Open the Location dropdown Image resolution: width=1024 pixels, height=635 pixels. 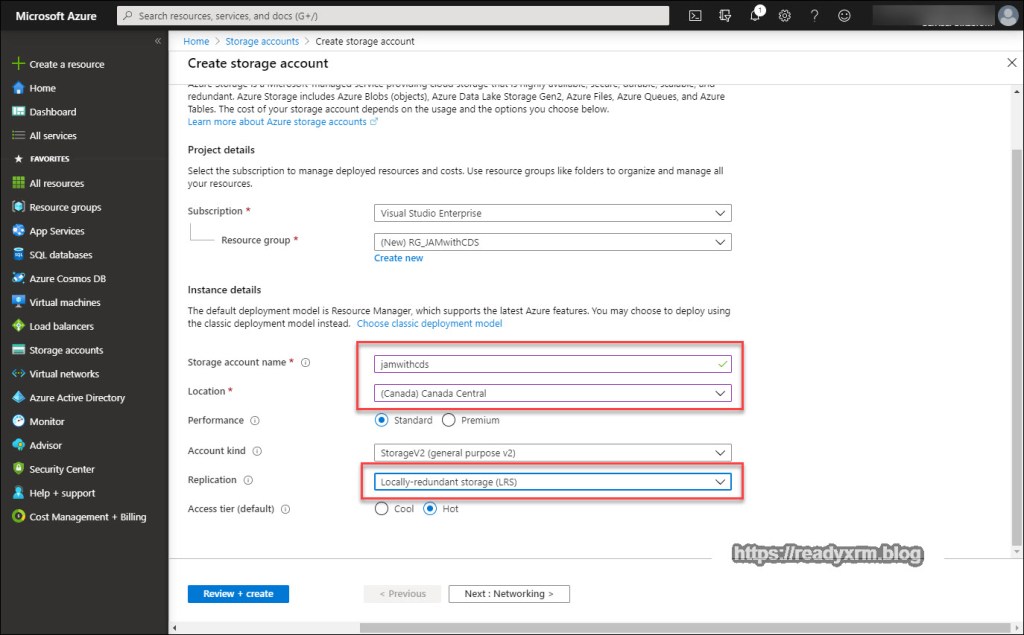(x=552, y=393)
